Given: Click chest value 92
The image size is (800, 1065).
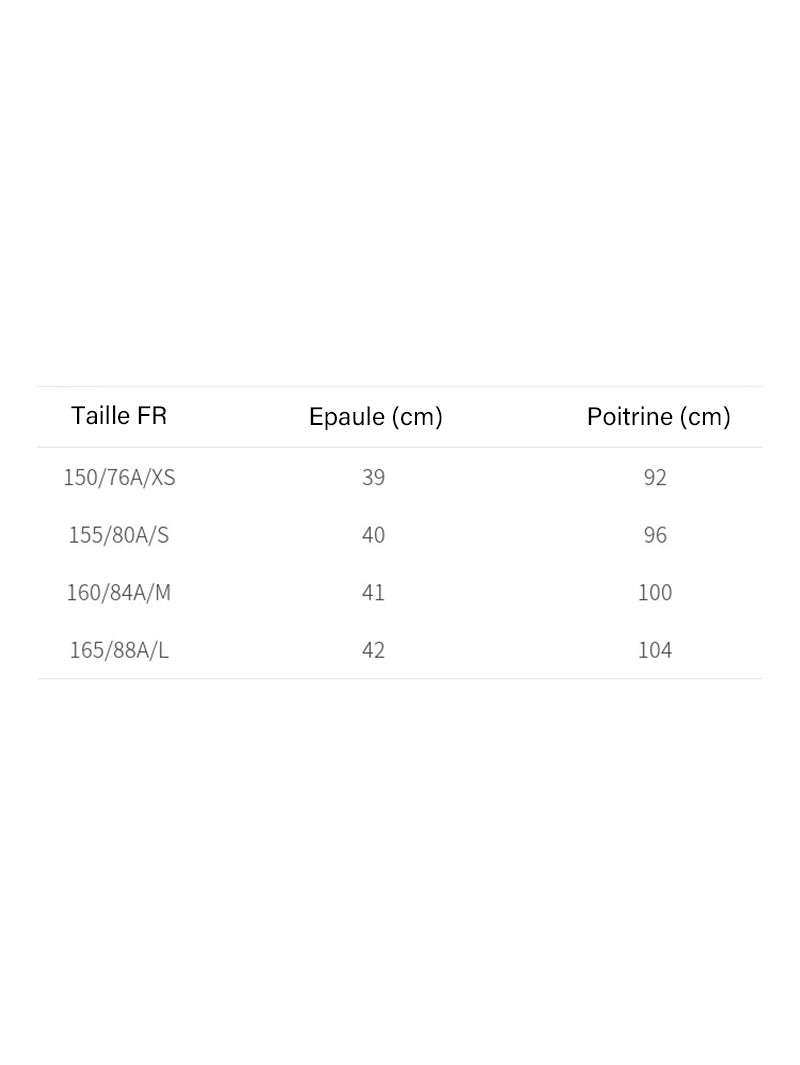Looking at the screenshot, I should coord(655,477).
